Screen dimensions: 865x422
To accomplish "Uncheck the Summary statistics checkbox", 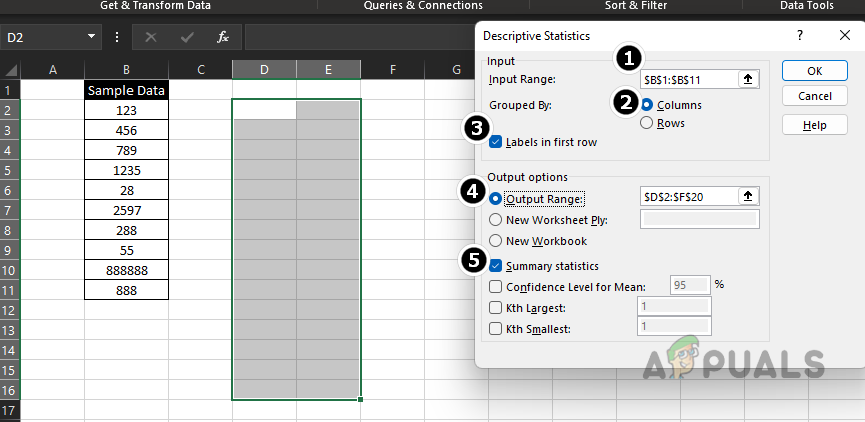I will click(497, 266).
